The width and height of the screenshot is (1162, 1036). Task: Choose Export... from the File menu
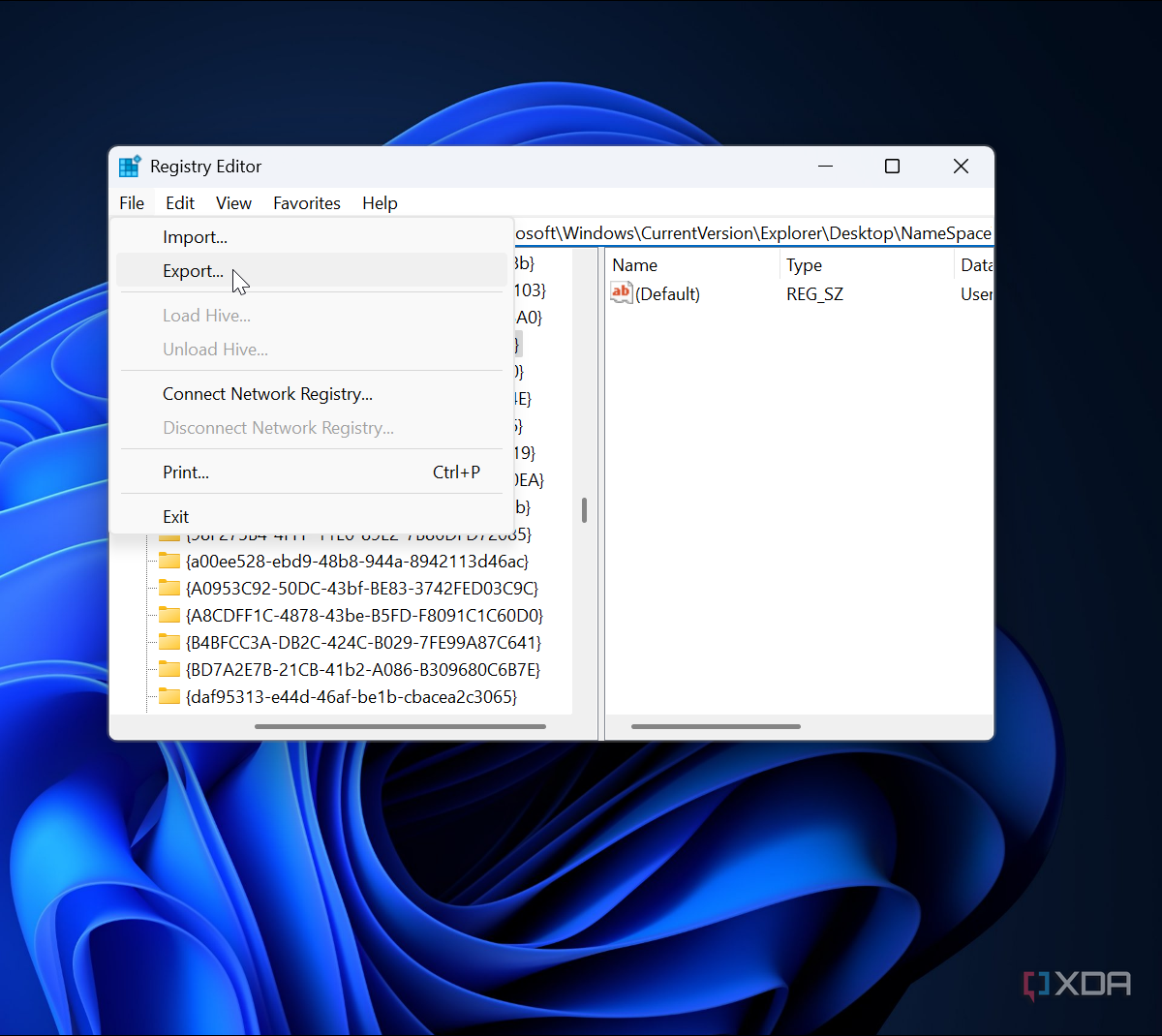[x=193, y=271]
